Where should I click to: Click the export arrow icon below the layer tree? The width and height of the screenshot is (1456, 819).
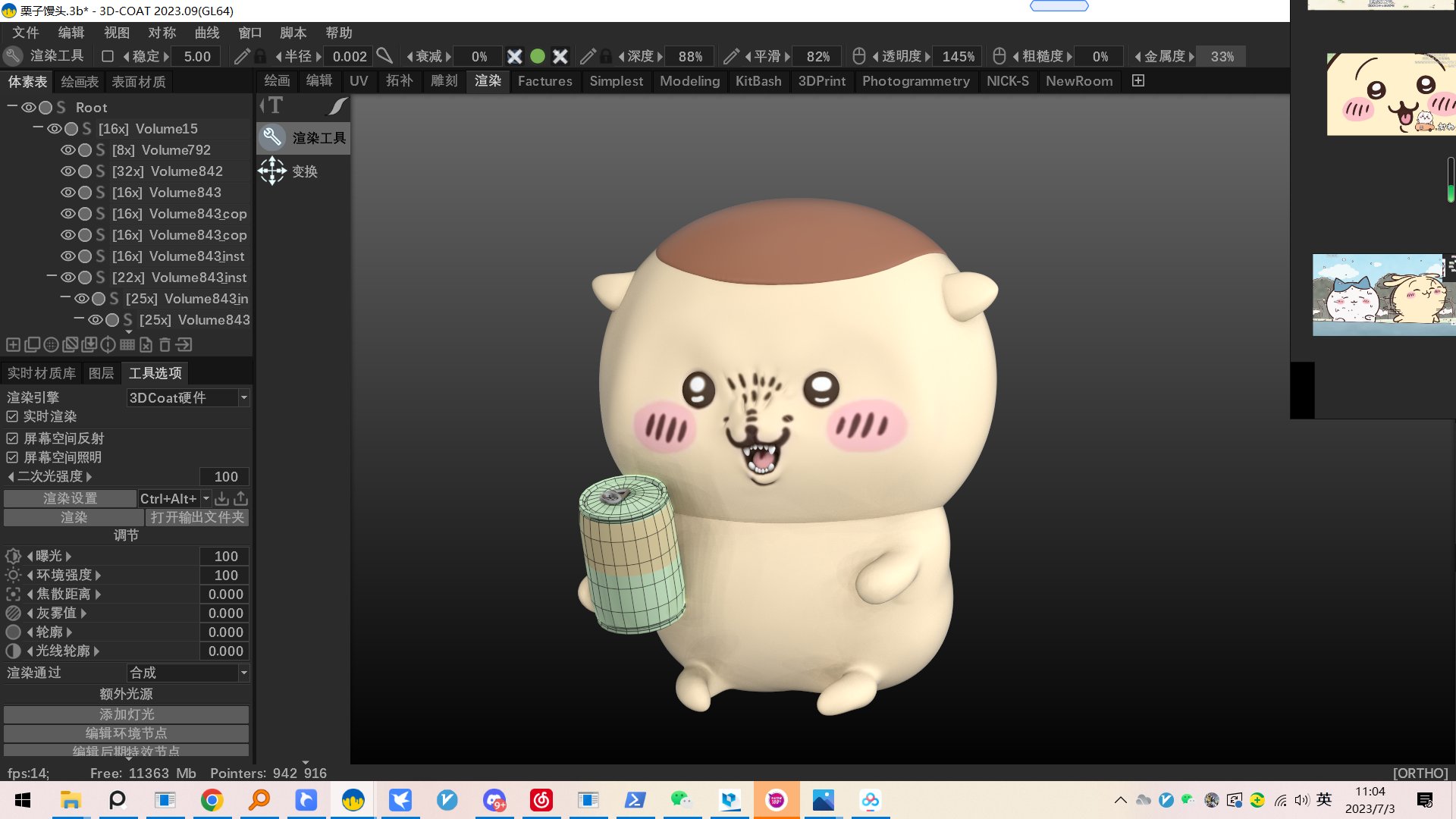coord(183,344)
